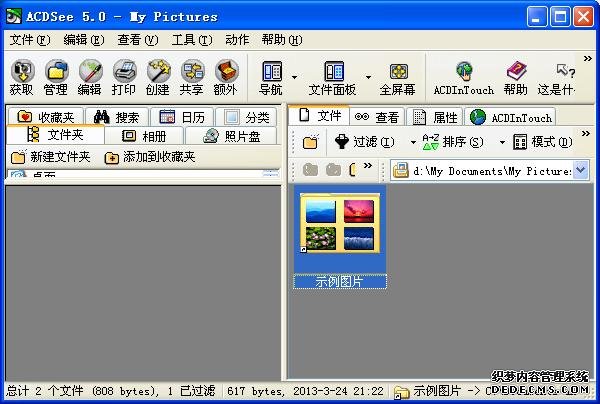This screenshot has width=600, height=404.
Task: Maximize the ACDSee window
Action: coord(560,16)
